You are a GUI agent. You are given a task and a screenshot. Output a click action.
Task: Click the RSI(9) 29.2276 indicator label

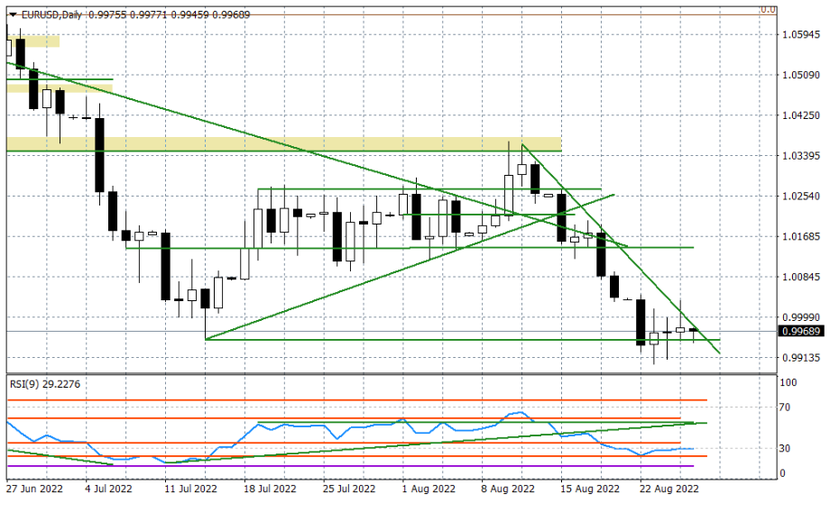coord(45,384)
